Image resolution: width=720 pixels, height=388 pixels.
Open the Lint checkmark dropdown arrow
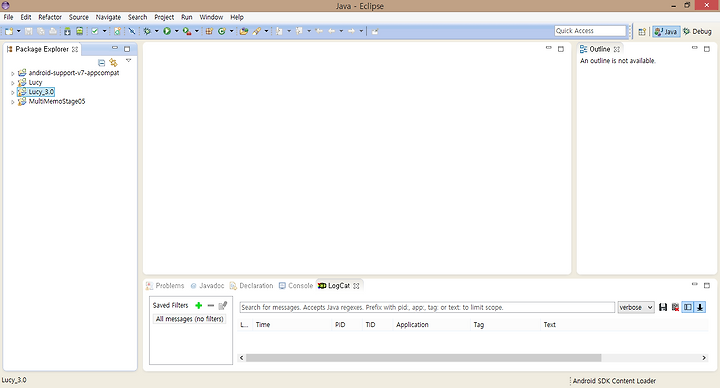click(104, 31)
